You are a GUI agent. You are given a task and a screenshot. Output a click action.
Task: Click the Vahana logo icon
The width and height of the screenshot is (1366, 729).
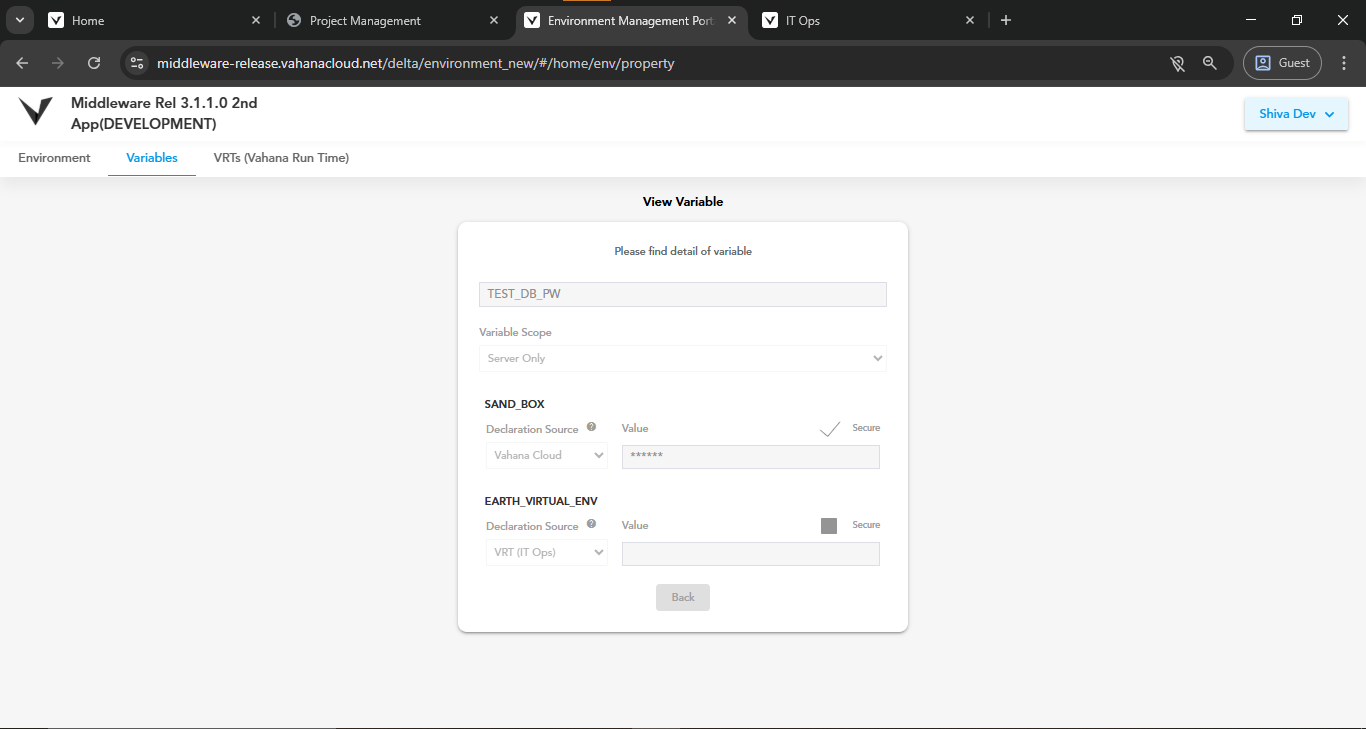point(35,111)
